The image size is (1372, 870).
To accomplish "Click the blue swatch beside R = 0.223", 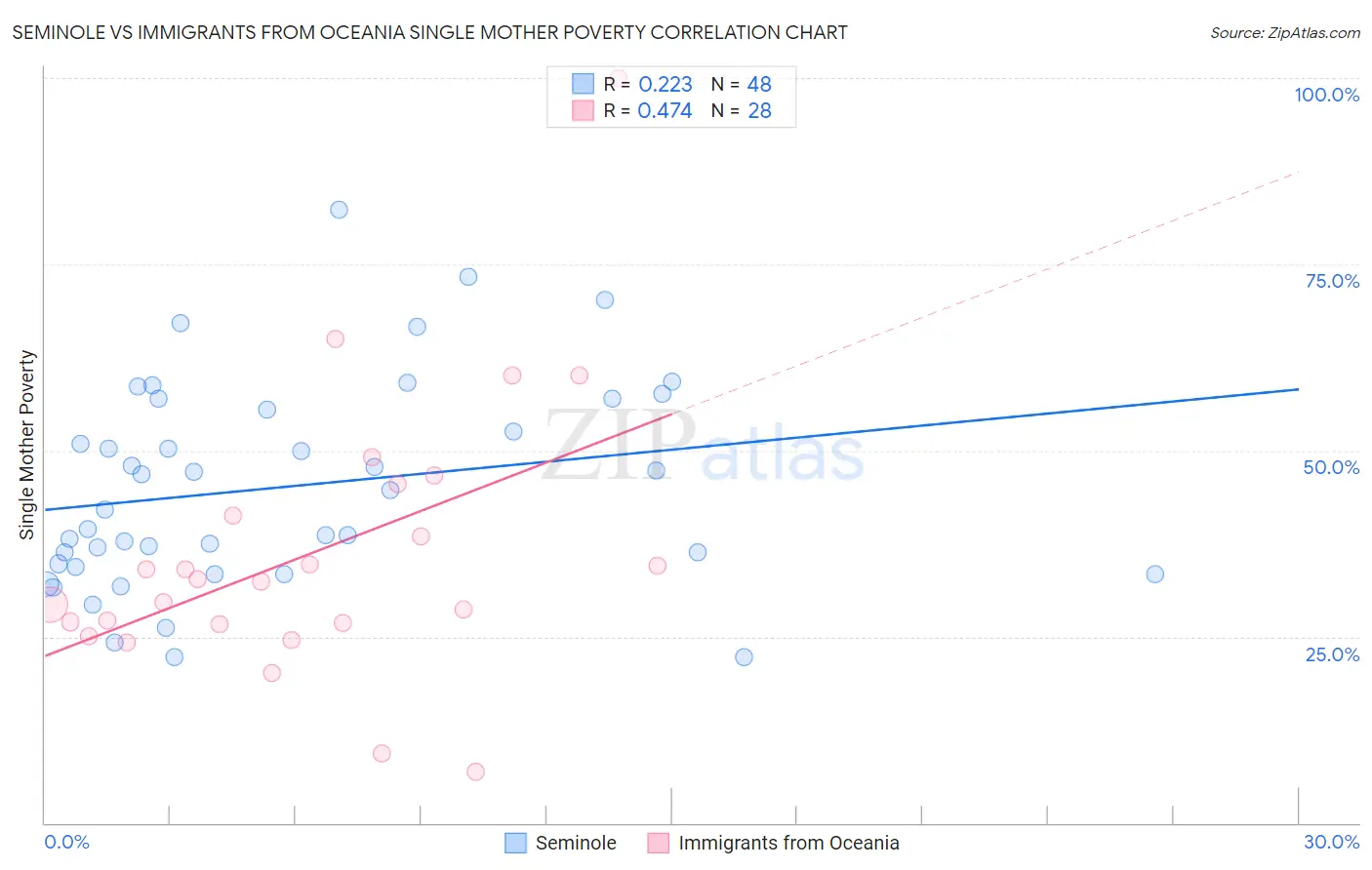I will point(583,84).
